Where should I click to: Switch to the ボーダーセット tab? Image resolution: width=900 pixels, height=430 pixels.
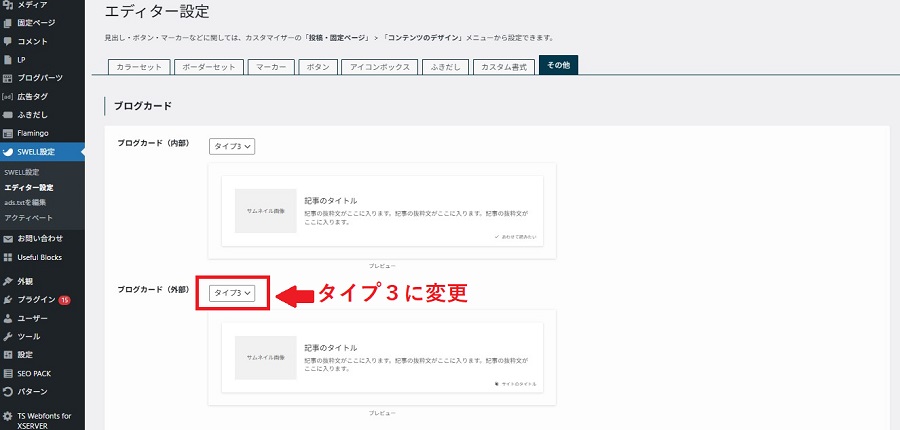[209, 67]
